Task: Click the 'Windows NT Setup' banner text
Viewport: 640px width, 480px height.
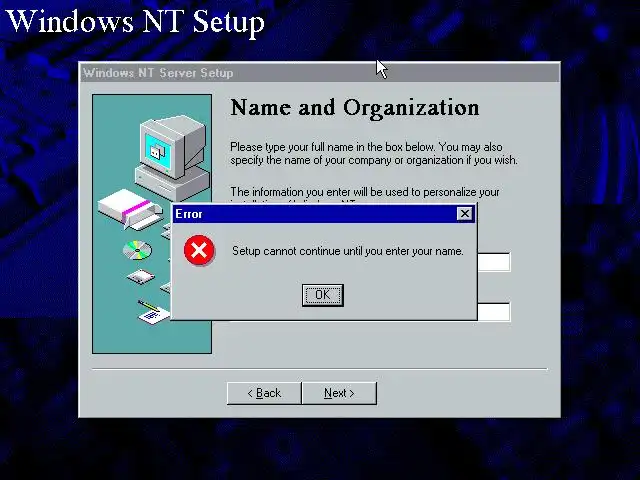Action: click(136, 21)
